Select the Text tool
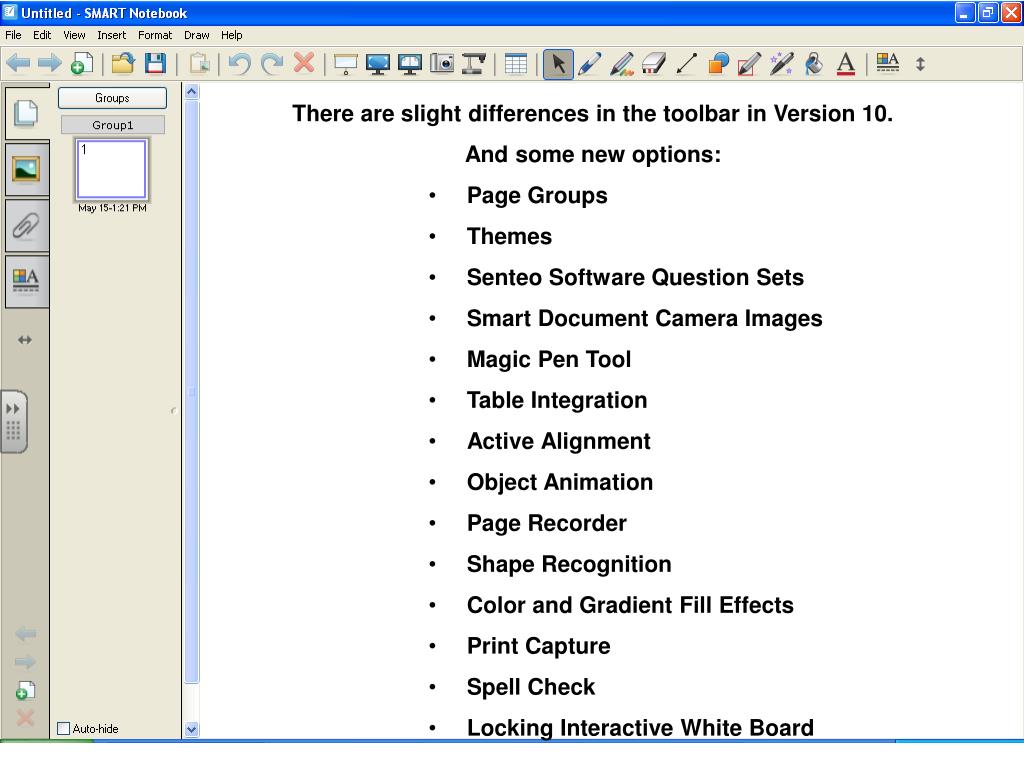The image size is (1024, 768). [846, 64]
